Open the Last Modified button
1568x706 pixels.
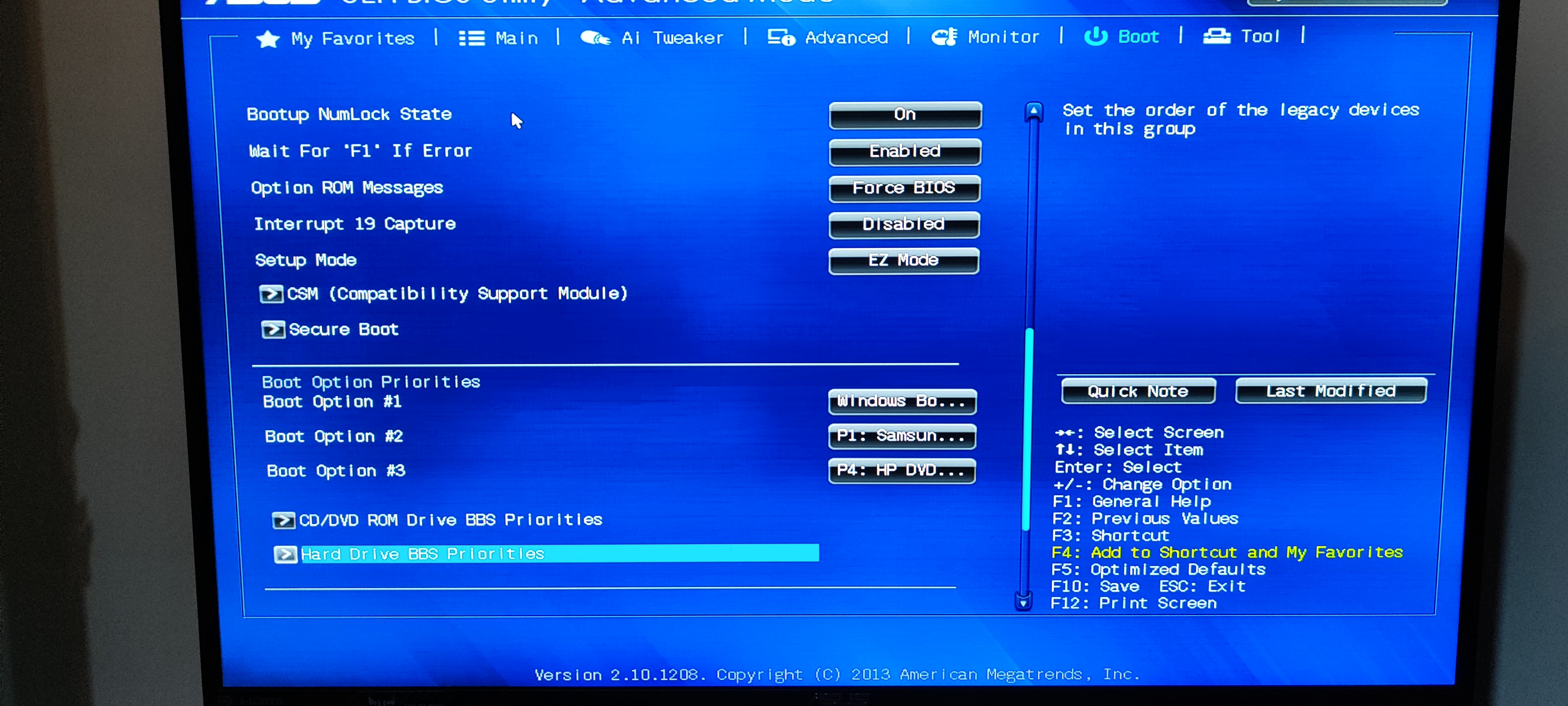click(x=1330, y=391)
